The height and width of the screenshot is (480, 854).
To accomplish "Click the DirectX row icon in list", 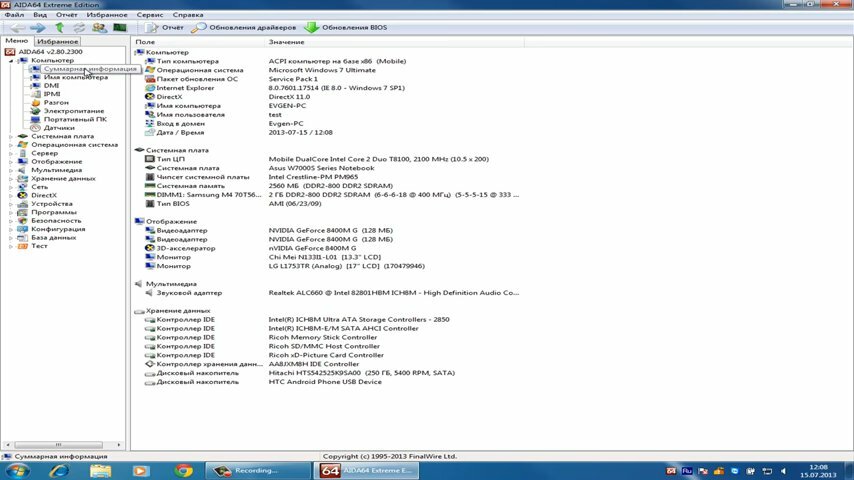I will pyautogui.click(x=150, y=96).
